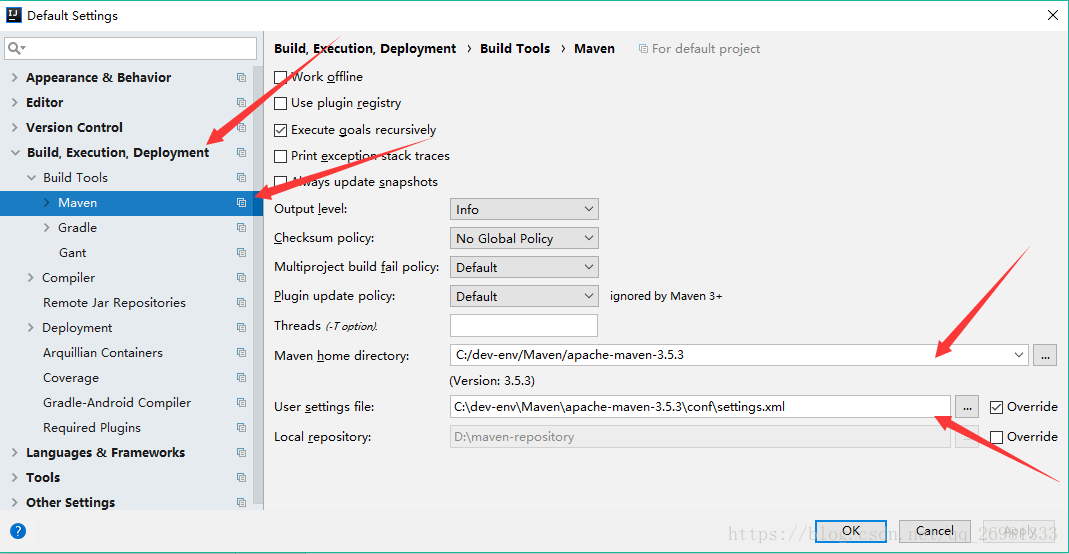Close the Default Settings dialog

[1053, 15]
